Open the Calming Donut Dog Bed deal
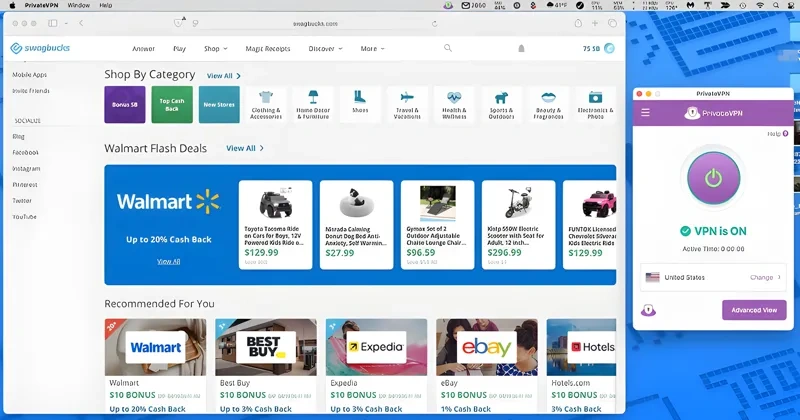This screenshot has width=800, height=420. 357,225
